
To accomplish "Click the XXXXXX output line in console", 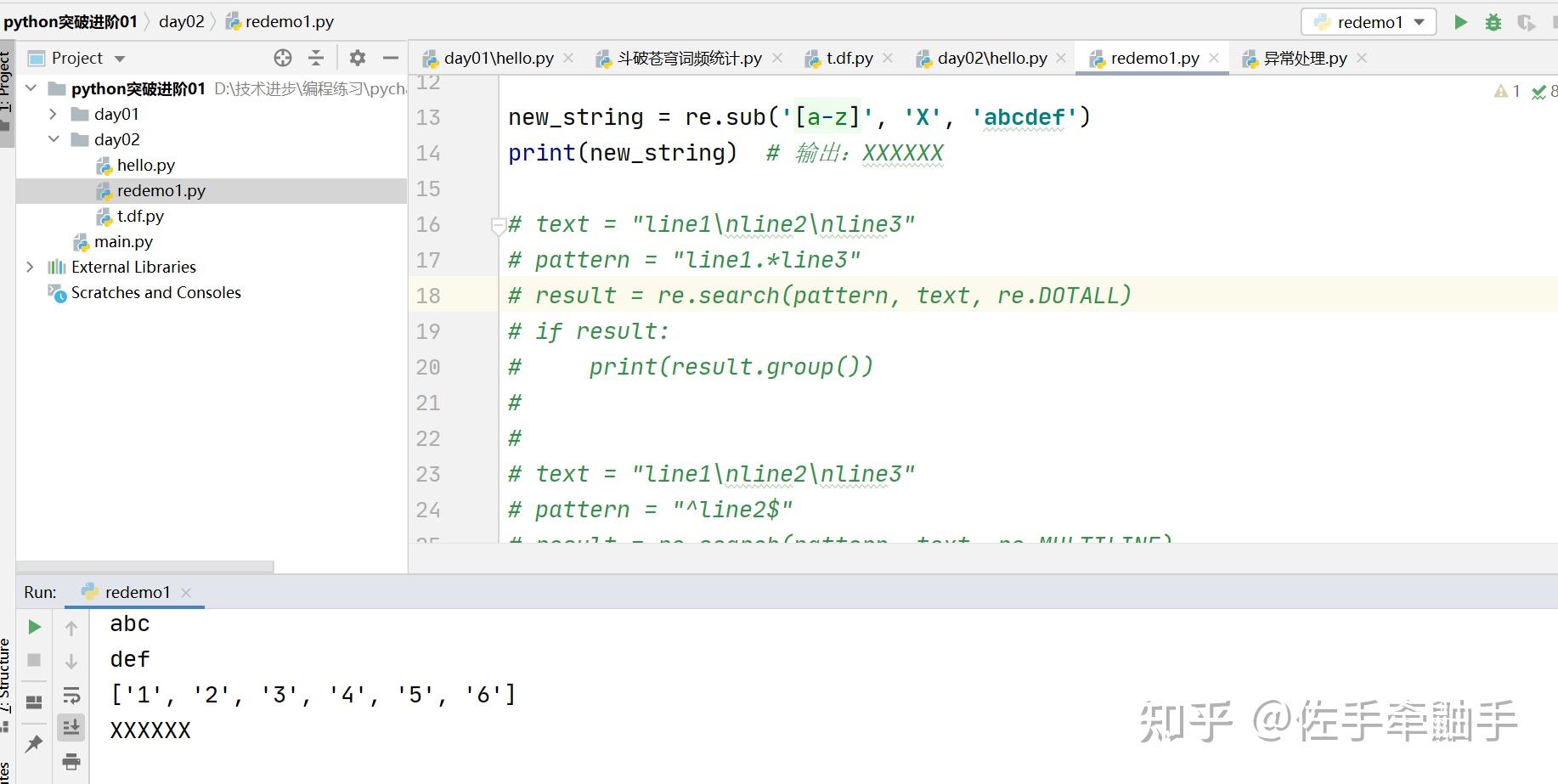I will pos(150,730).
